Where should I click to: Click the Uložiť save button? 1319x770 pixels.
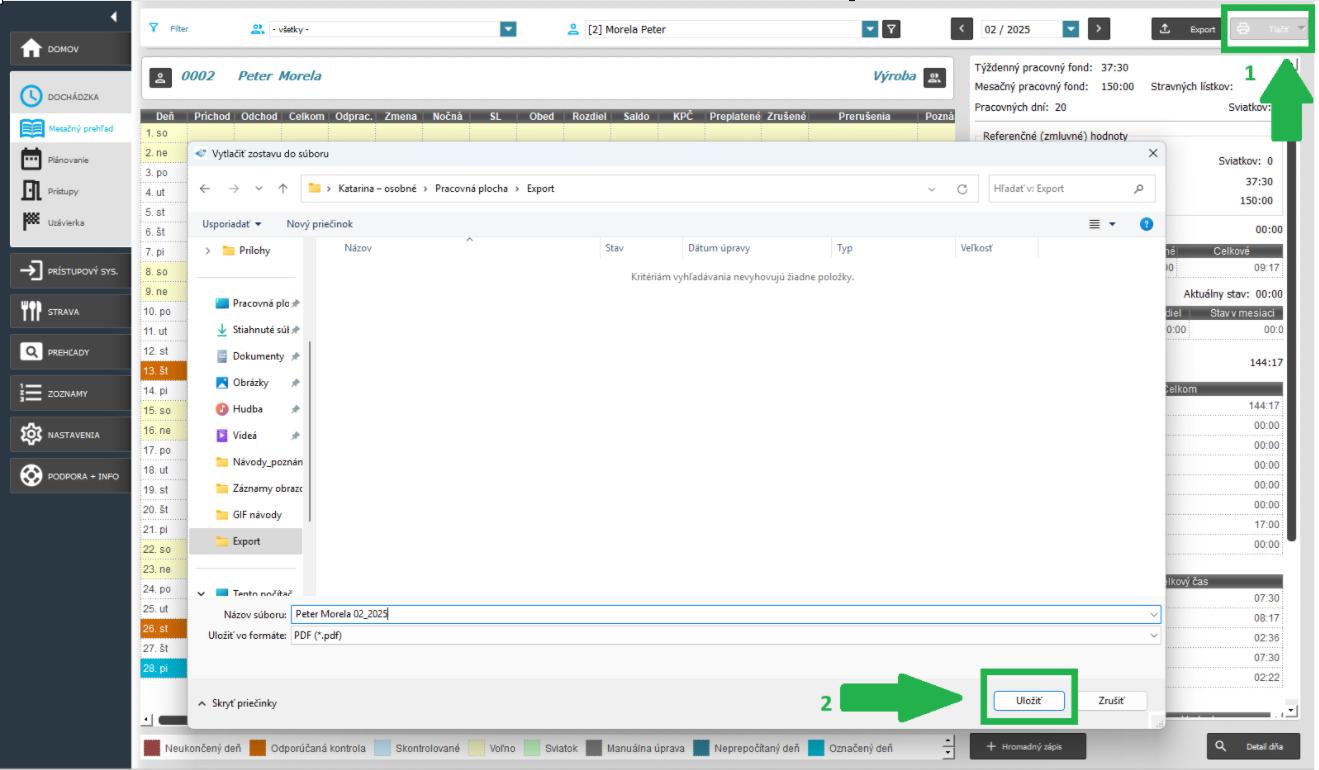(x=1028, y=702)
